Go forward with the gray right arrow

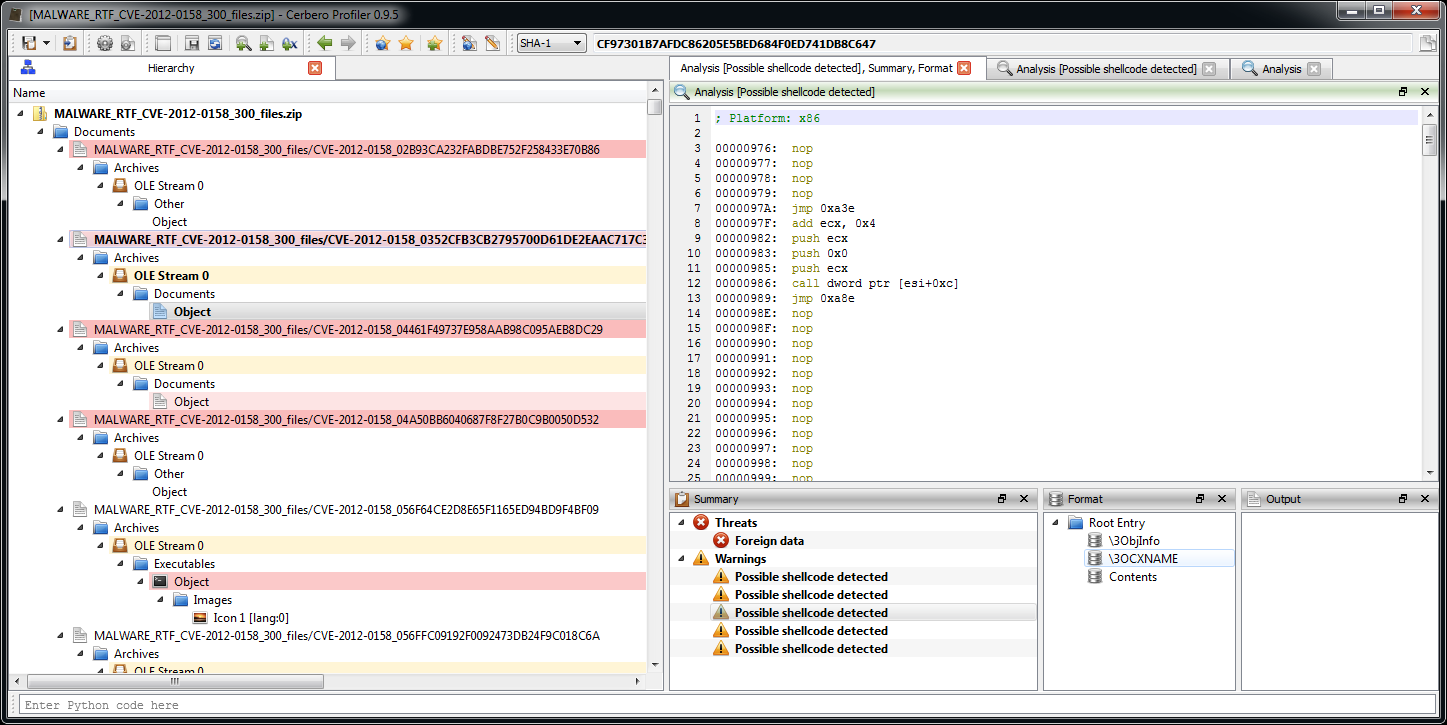[348, 43]
